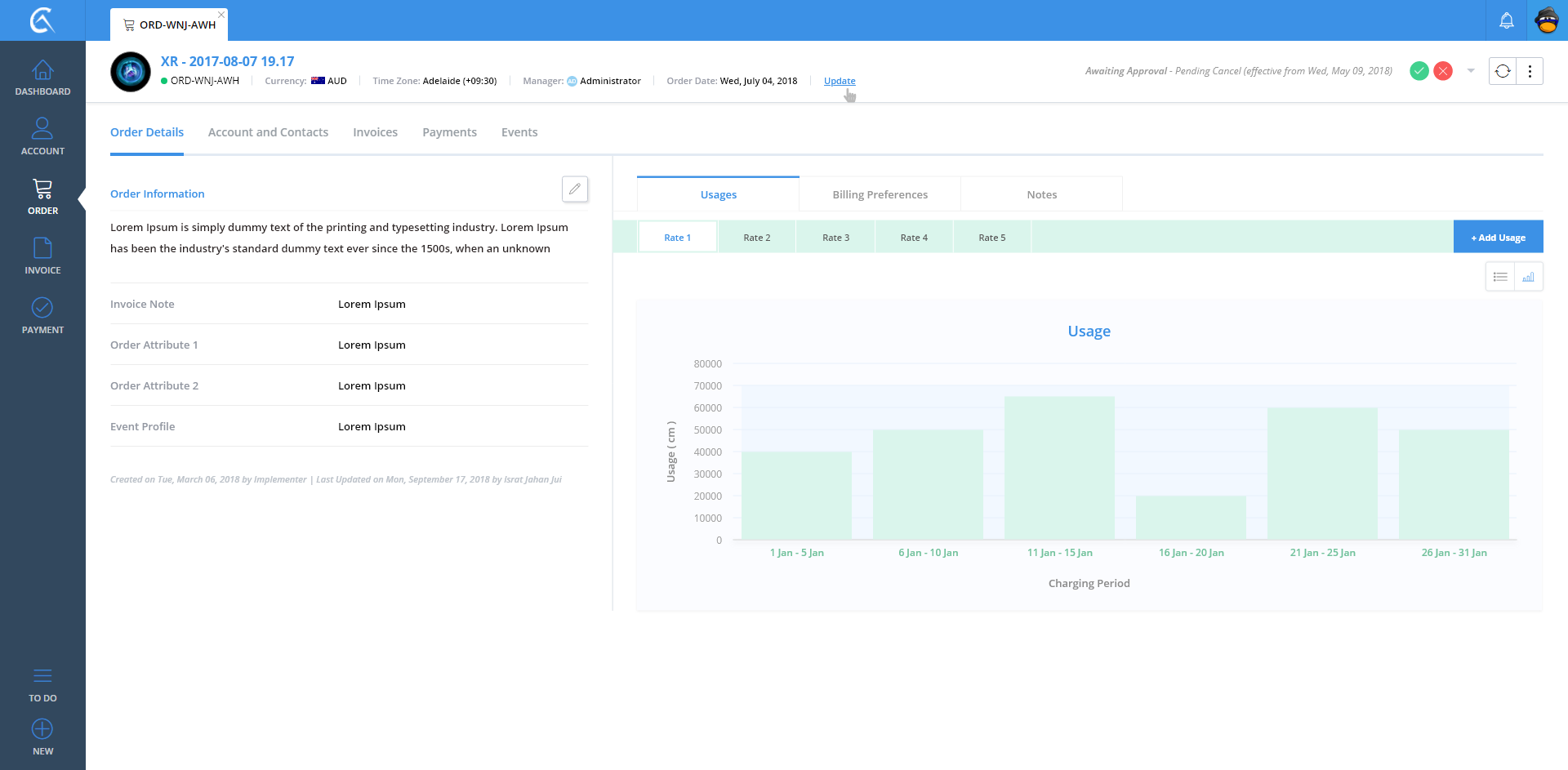The image size is (1568, 770).
Task: Switch usage display to list view
Action: (x=1500, y=277)
